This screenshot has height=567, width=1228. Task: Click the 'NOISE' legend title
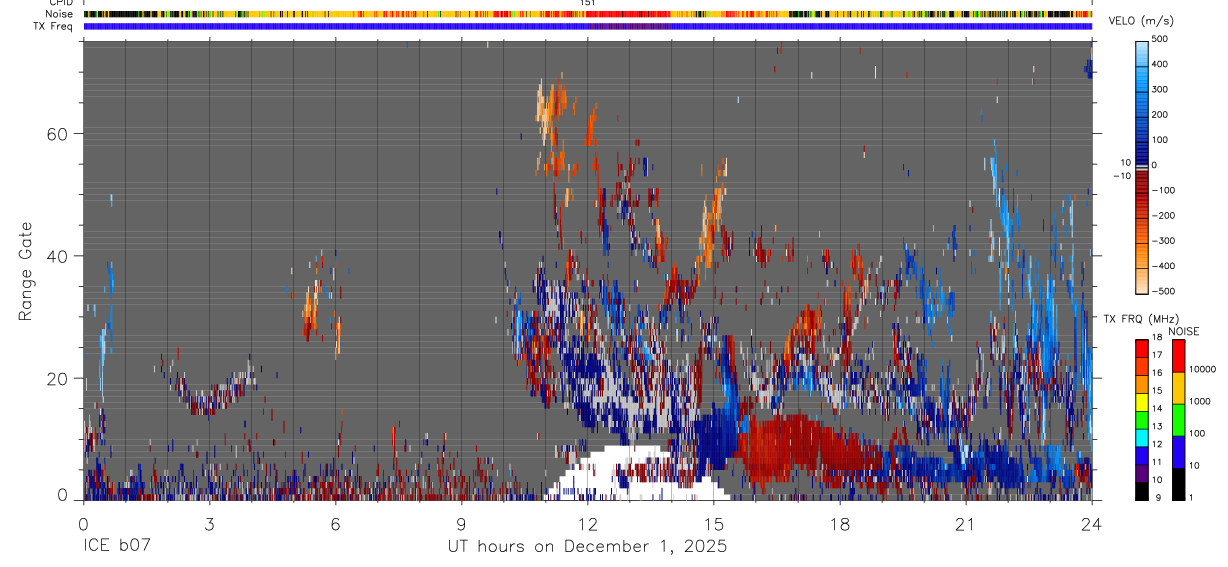[x=1183, y=331]
